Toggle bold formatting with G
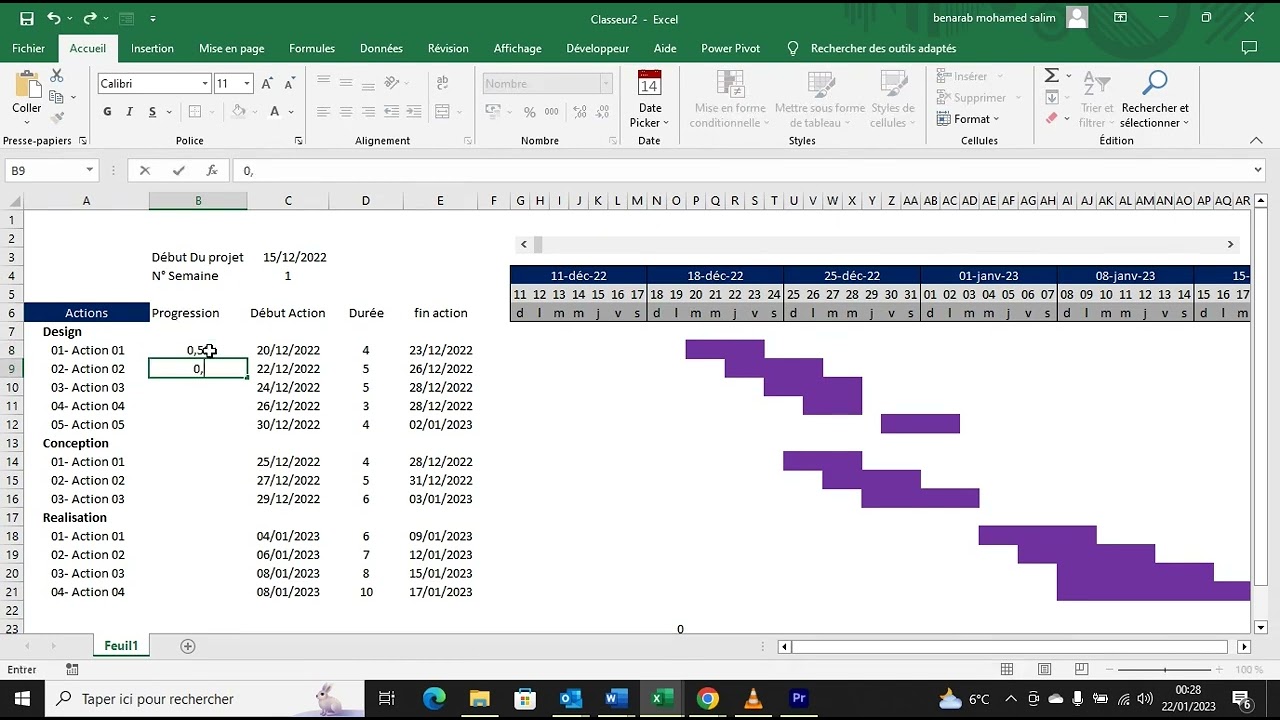 coord(107,112)
